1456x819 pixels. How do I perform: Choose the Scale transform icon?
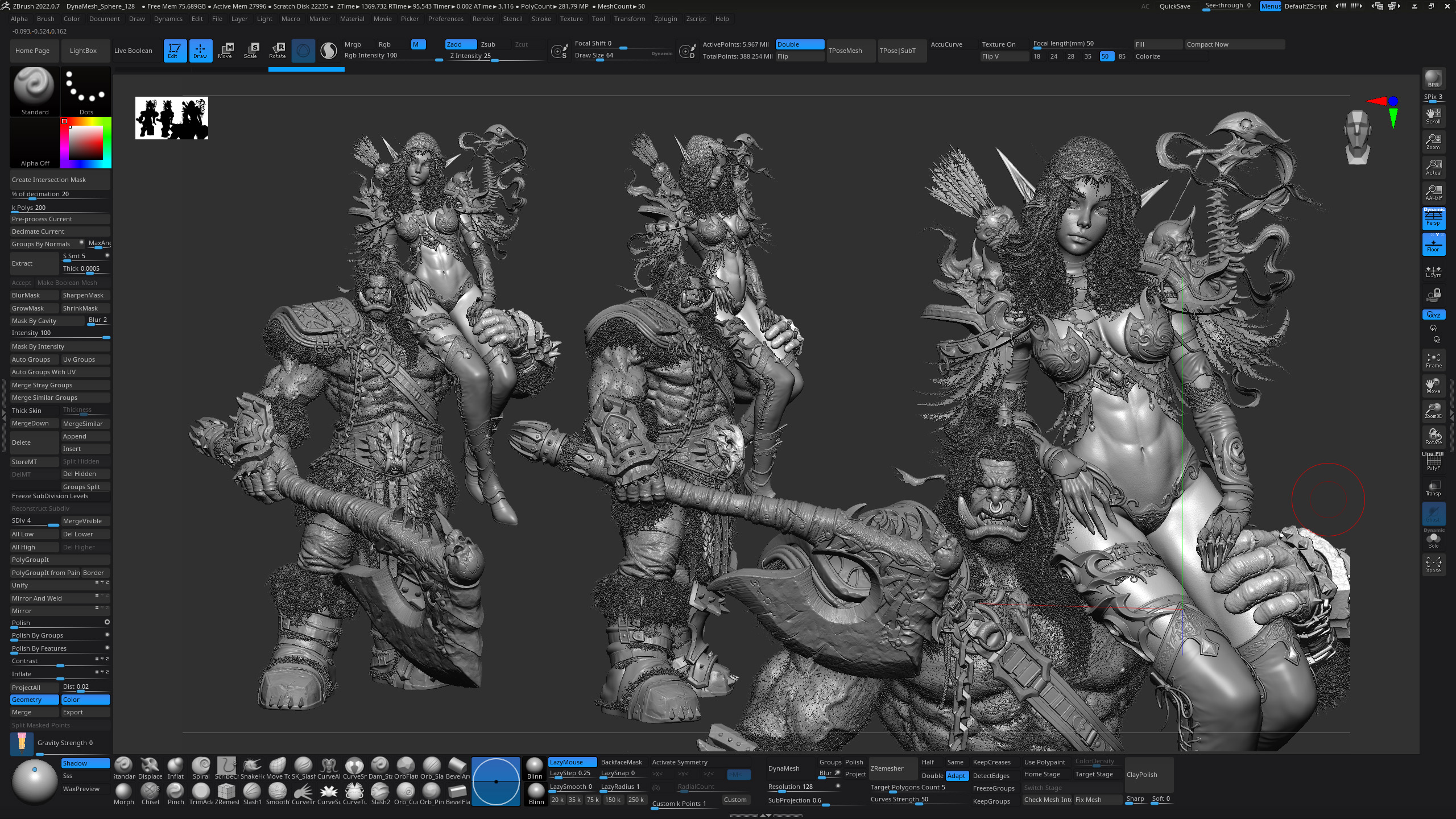click(x=251, y=50)
